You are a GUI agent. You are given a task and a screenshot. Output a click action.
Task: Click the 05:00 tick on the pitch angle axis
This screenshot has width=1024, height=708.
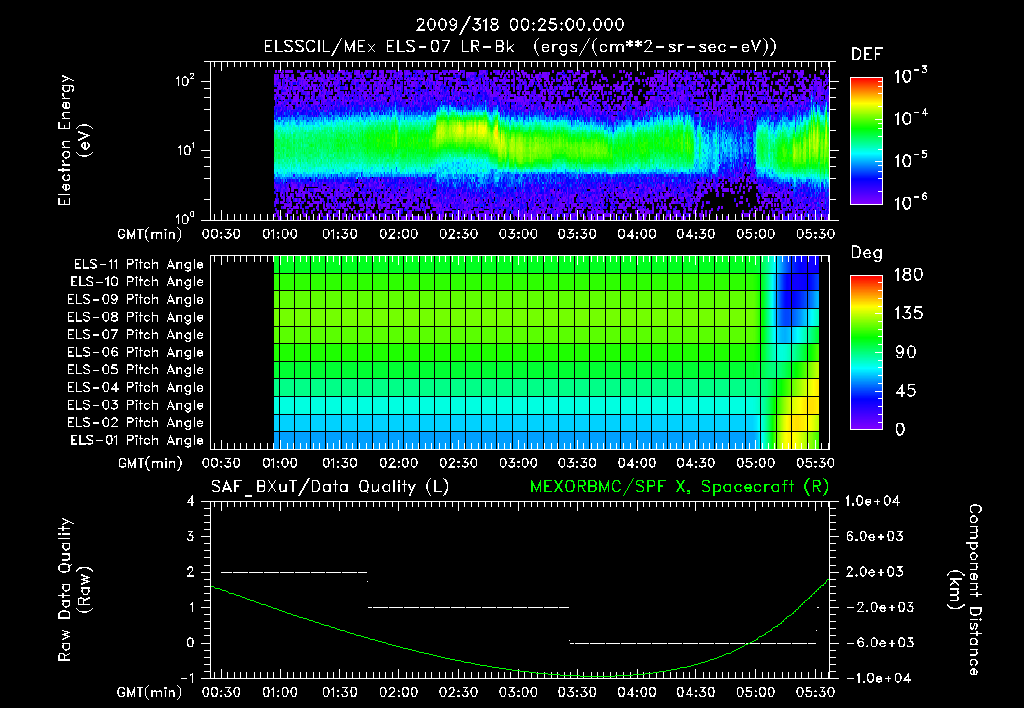[x=756, y=463]
